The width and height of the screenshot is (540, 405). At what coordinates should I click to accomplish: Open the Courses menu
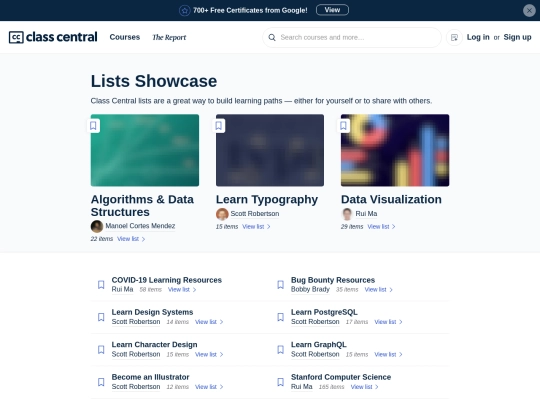(125, 37)
